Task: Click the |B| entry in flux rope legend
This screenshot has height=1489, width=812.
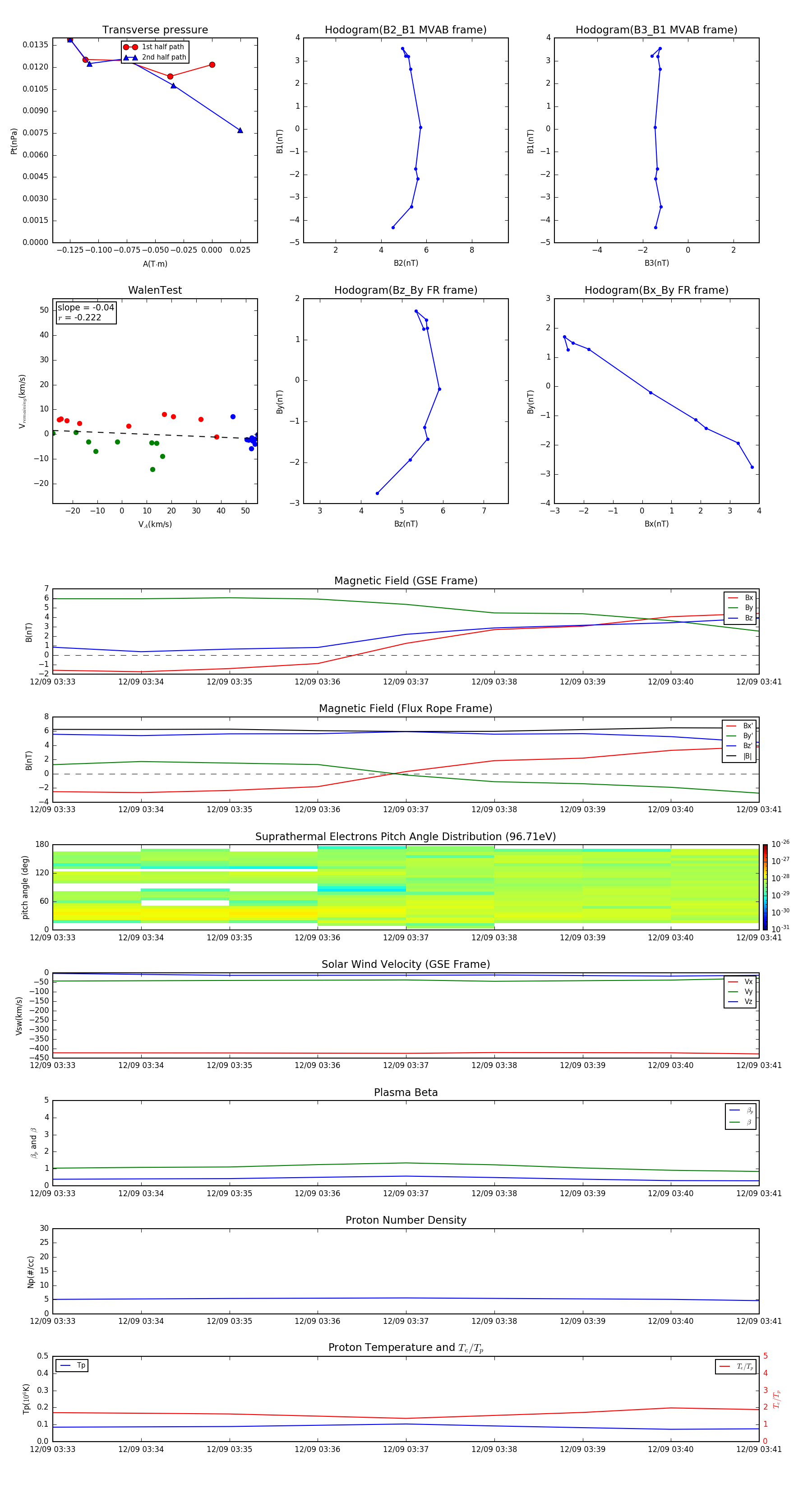Action: click(740, 756)
